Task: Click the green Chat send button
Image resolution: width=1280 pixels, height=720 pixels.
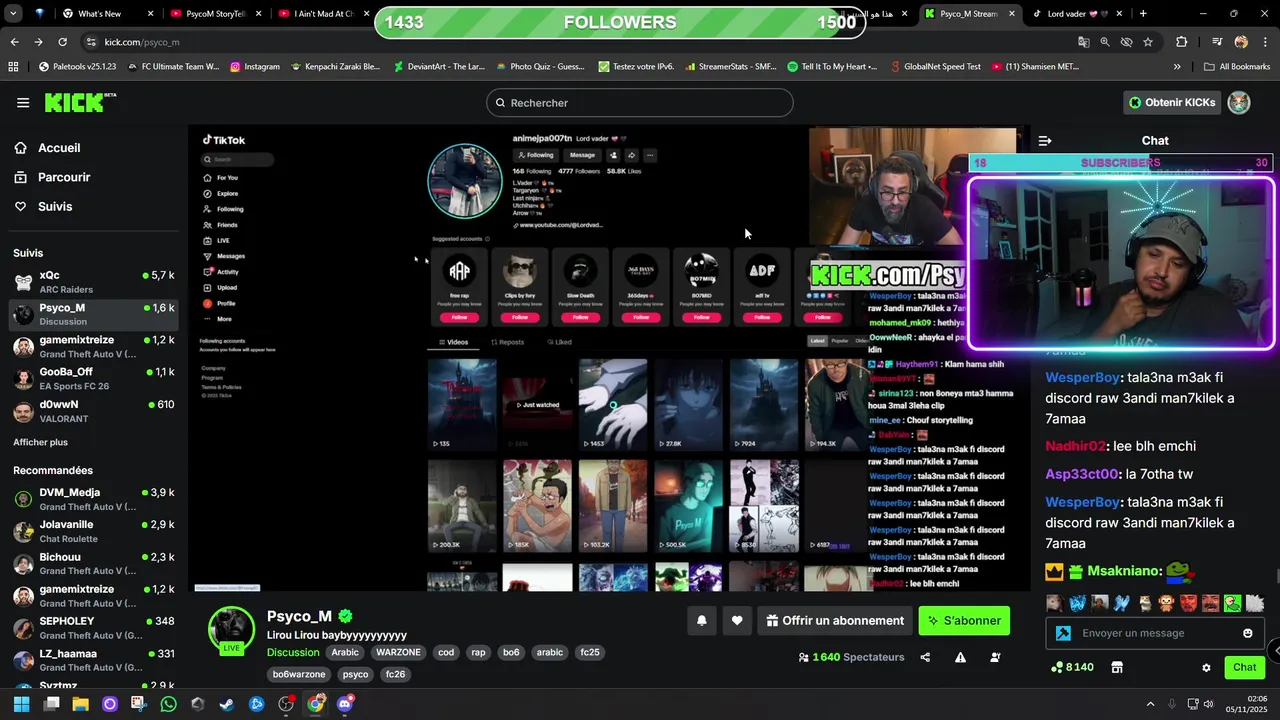Action: pyautogui.click(x=1244, y=667)
